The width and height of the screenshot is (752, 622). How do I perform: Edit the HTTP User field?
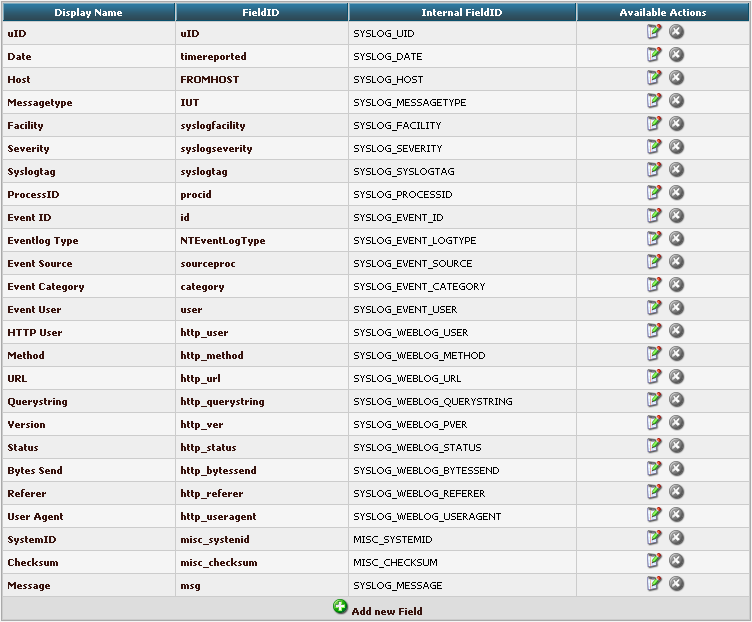[654, 331]
